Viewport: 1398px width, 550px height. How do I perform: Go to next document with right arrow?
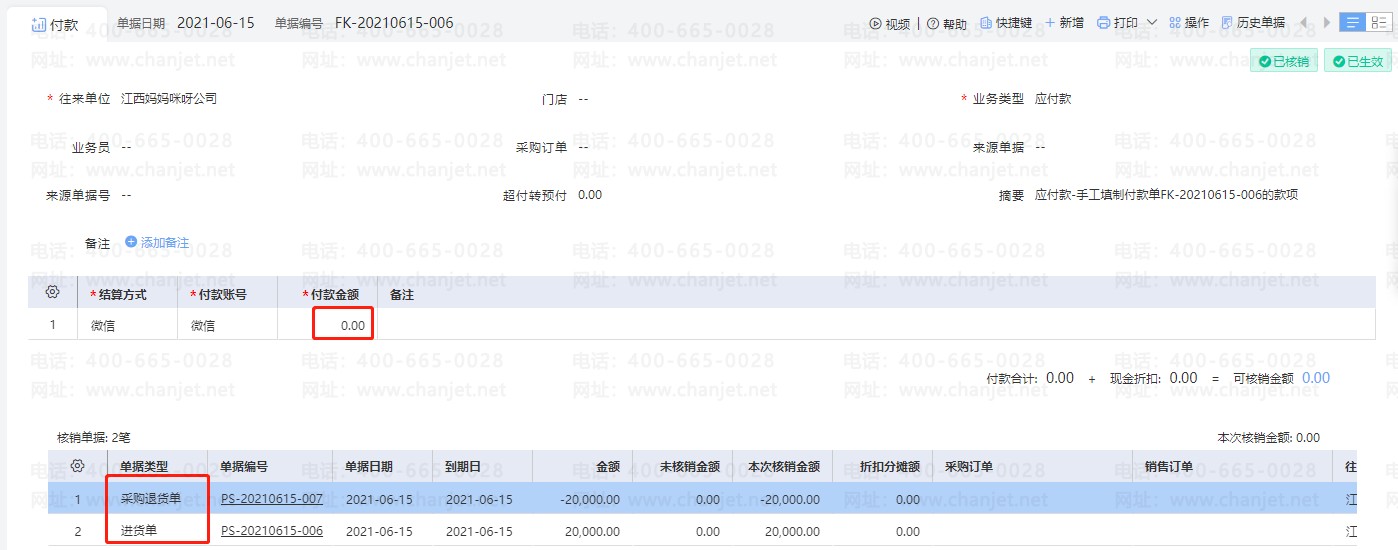coord(1327,22)
